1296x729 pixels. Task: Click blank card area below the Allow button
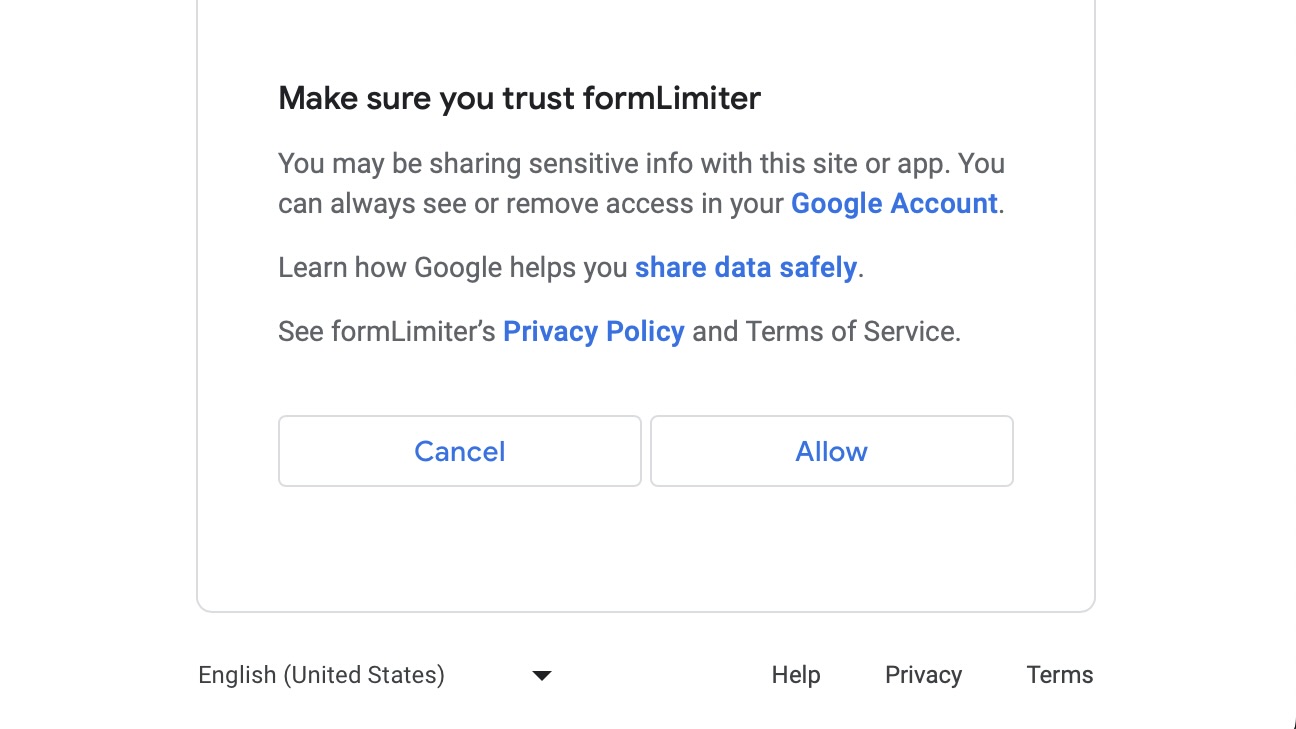831,545
